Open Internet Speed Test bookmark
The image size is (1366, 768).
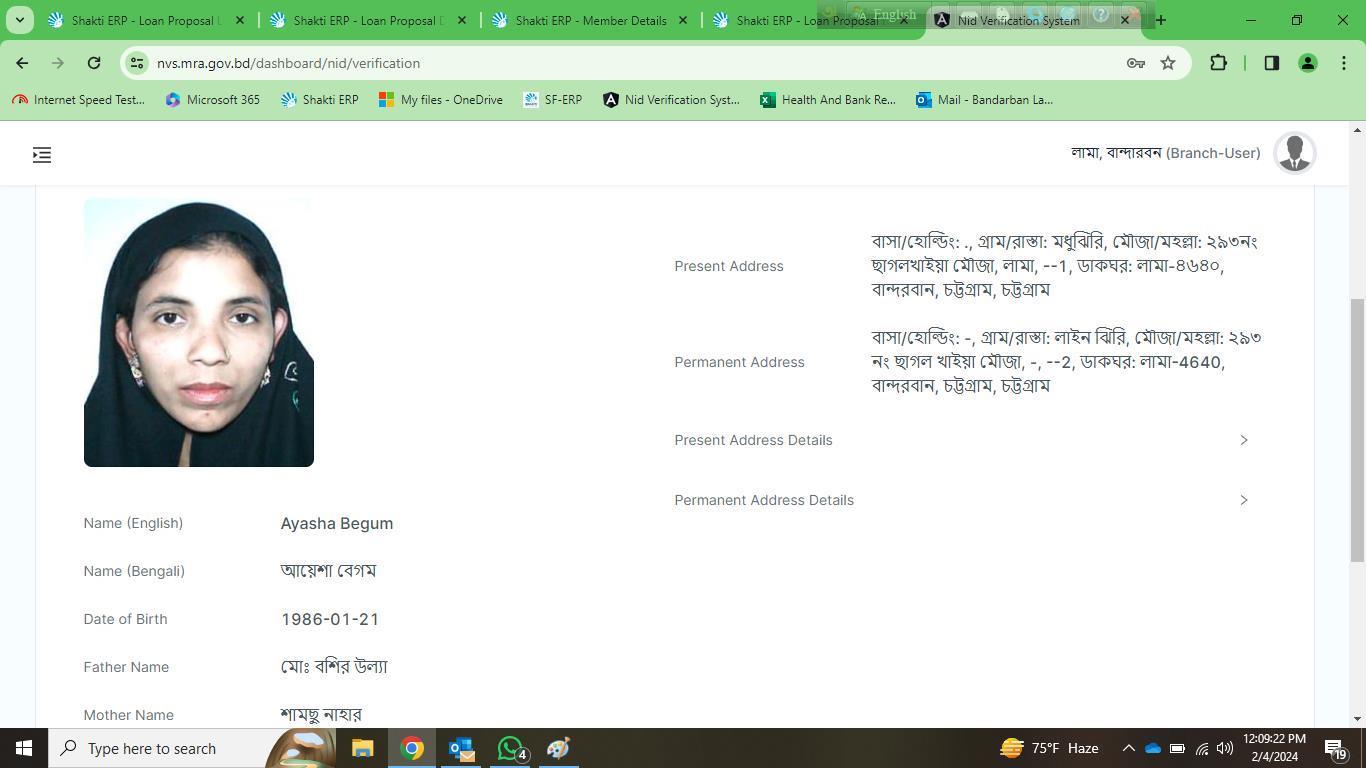click(79, 100)
